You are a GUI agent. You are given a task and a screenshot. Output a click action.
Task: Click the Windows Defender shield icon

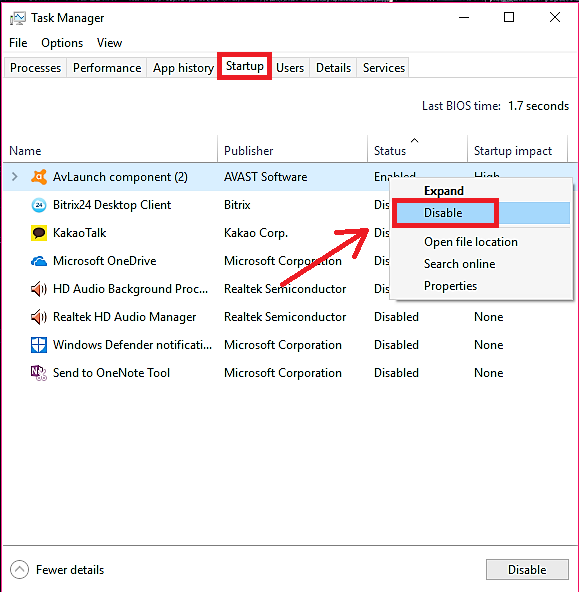(39, 345)
